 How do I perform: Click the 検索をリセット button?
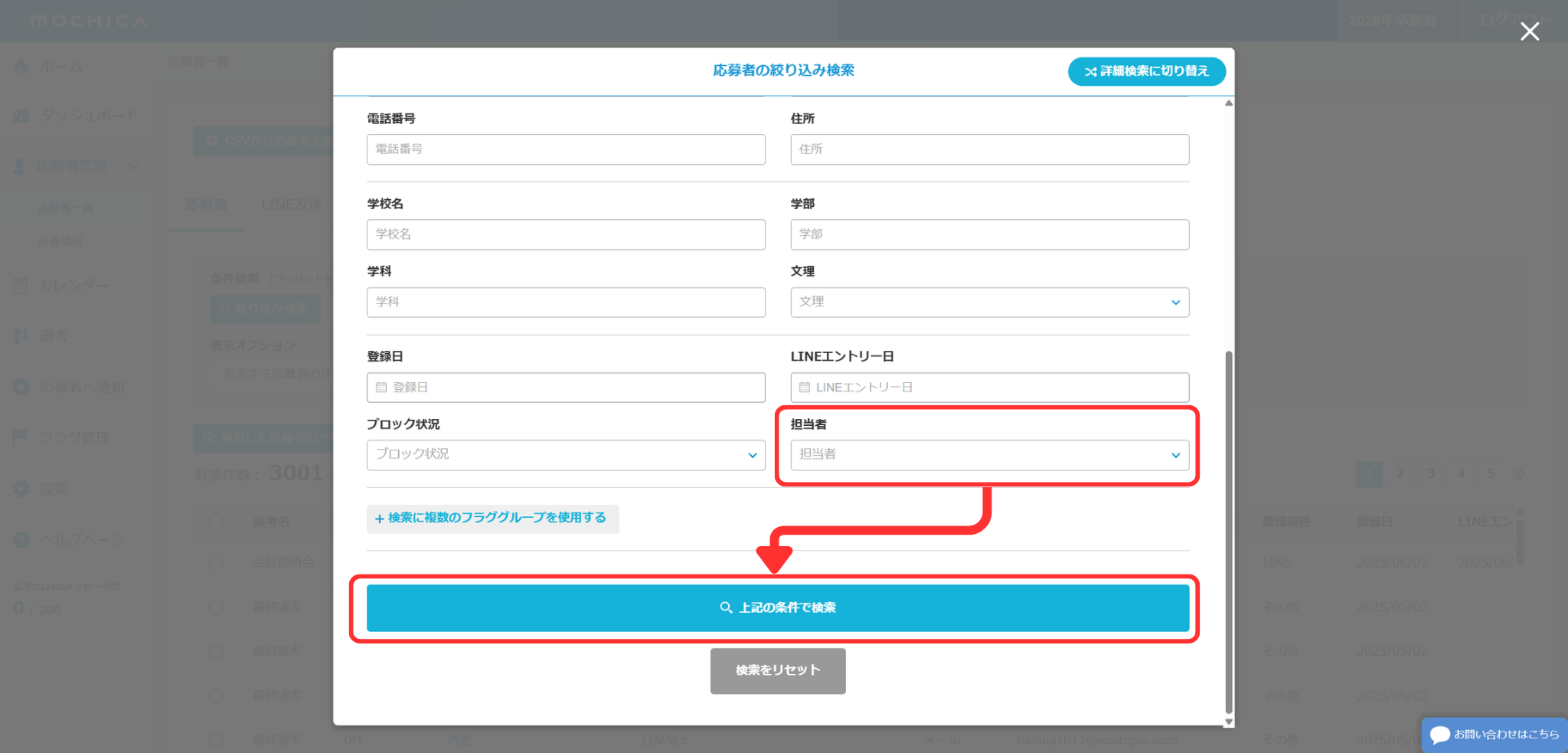[777, 671]
